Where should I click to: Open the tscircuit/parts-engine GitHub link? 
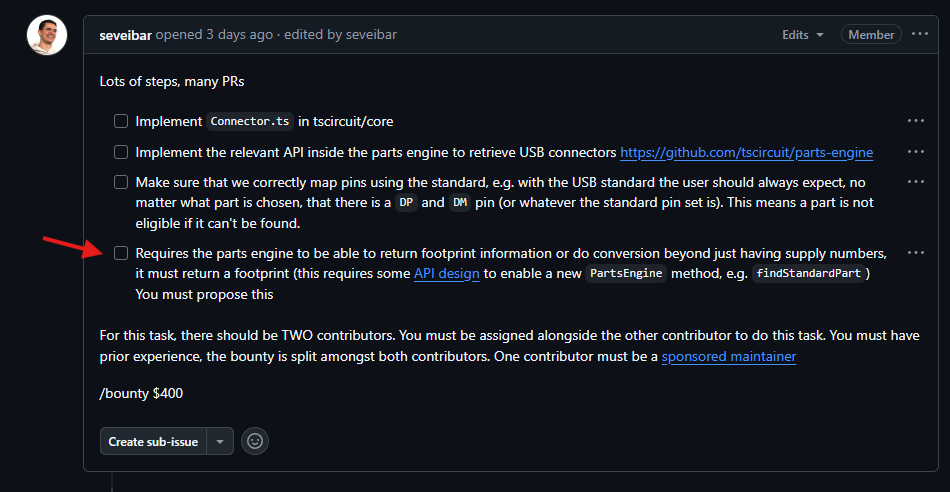point(746,153)
